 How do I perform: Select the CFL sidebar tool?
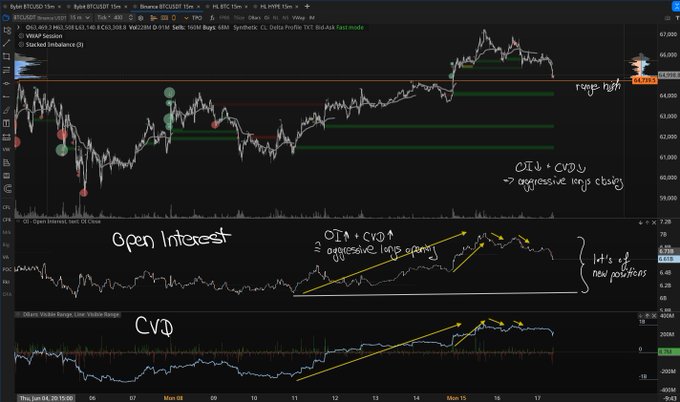click(7, 207)
